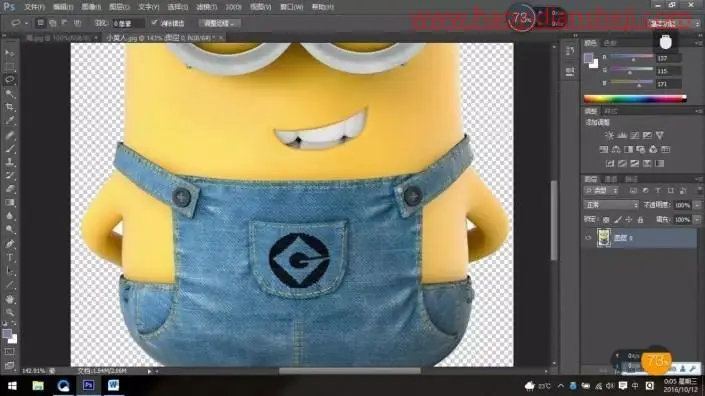Select the Gradient tool
The width and height of the screenshot is (705, 396).
point(9,202)
